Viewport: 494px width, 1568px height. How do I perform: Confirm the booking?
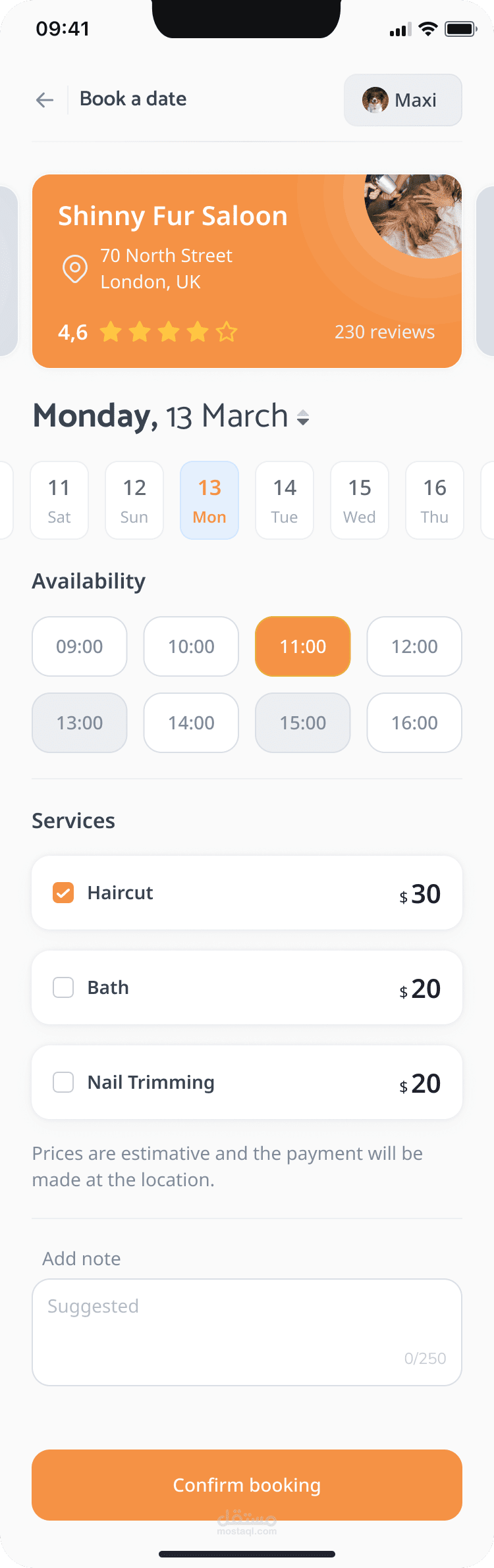(x=247, y=1485)
